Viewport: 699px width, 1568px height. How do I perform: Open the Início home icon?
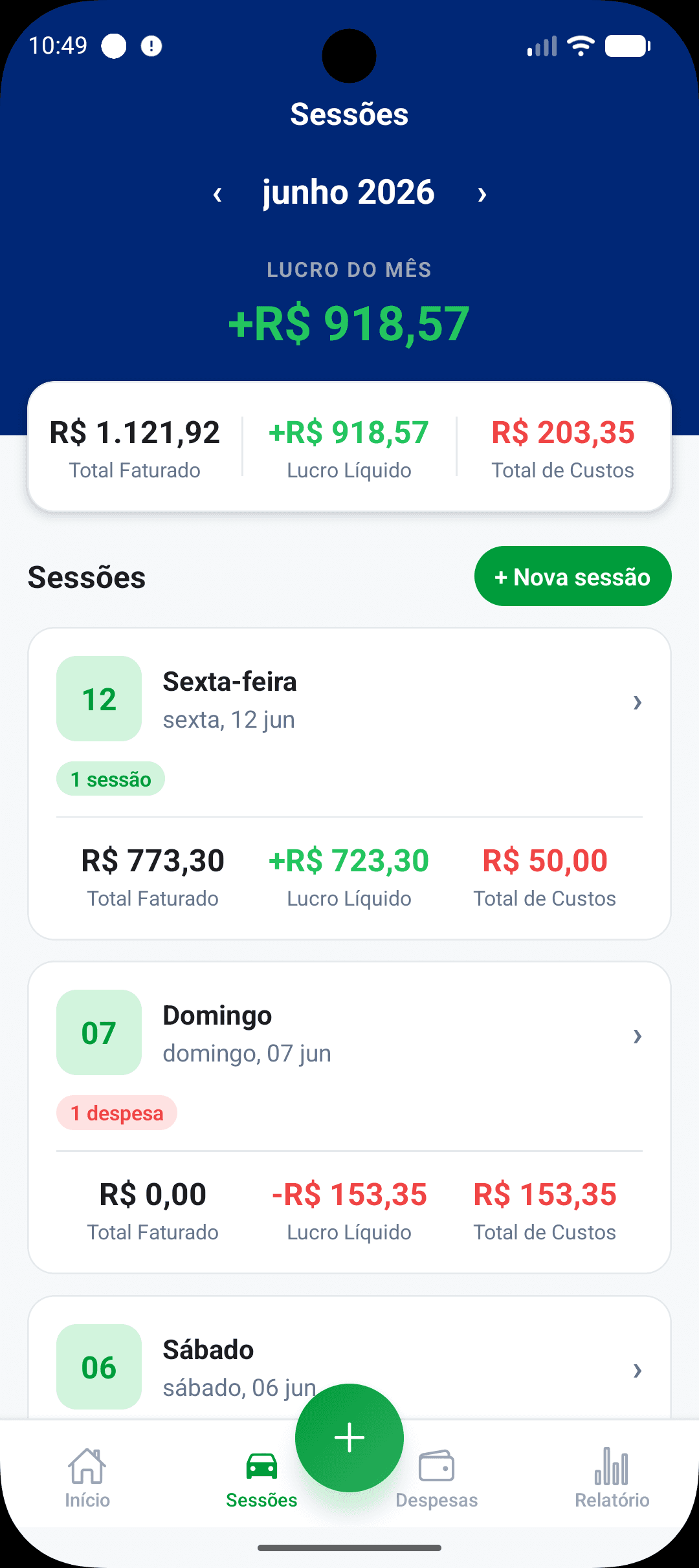[x=87, y=1466]
